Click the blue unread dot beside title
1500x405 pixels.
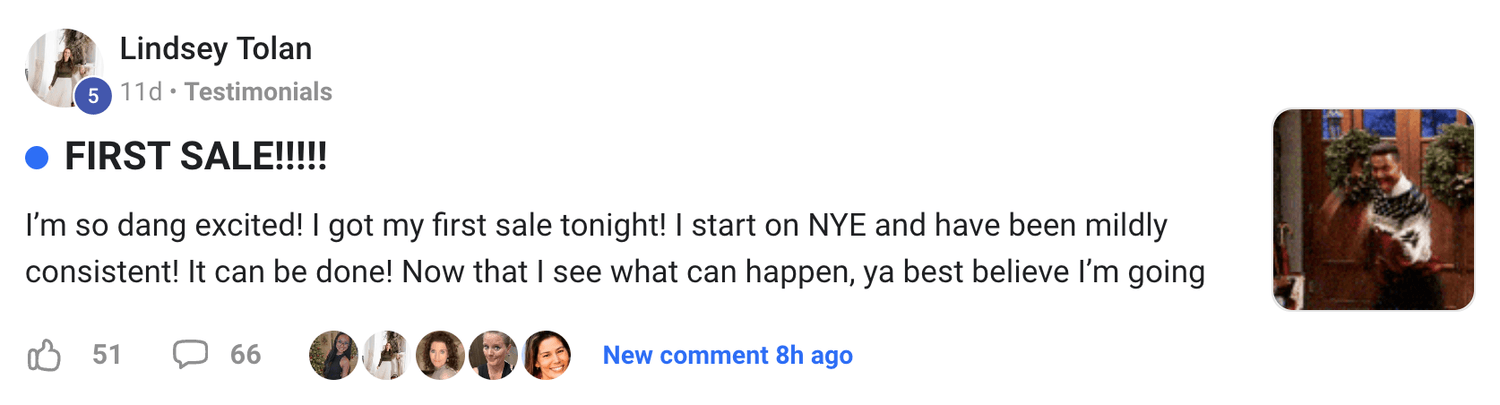pyautogui.click(x=37, y=157)
